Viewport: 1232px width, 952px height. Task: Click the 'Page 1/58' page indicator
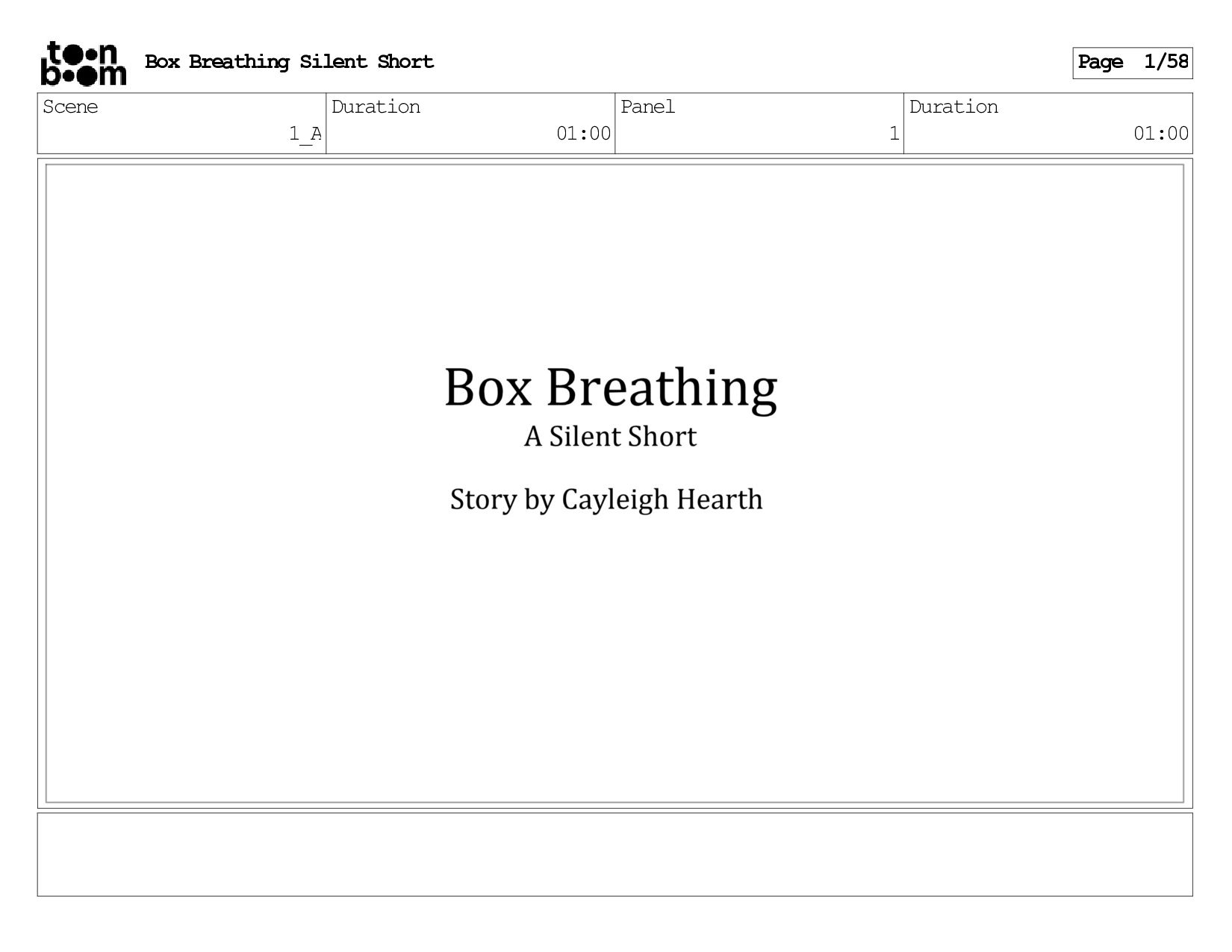click(1133, 63)
